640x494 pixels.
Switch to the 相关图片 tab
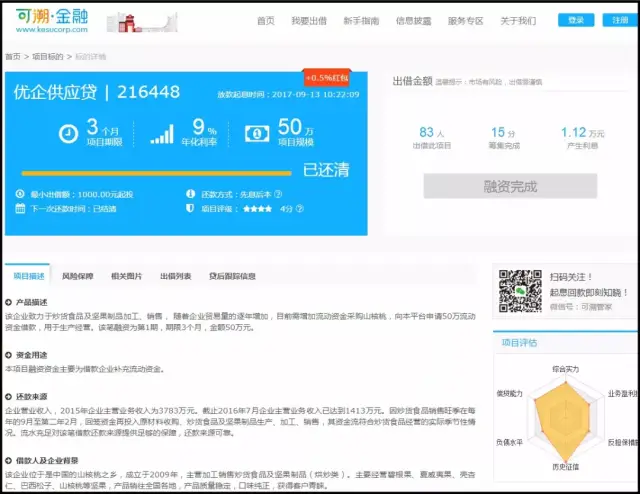(x=127, y=276)
